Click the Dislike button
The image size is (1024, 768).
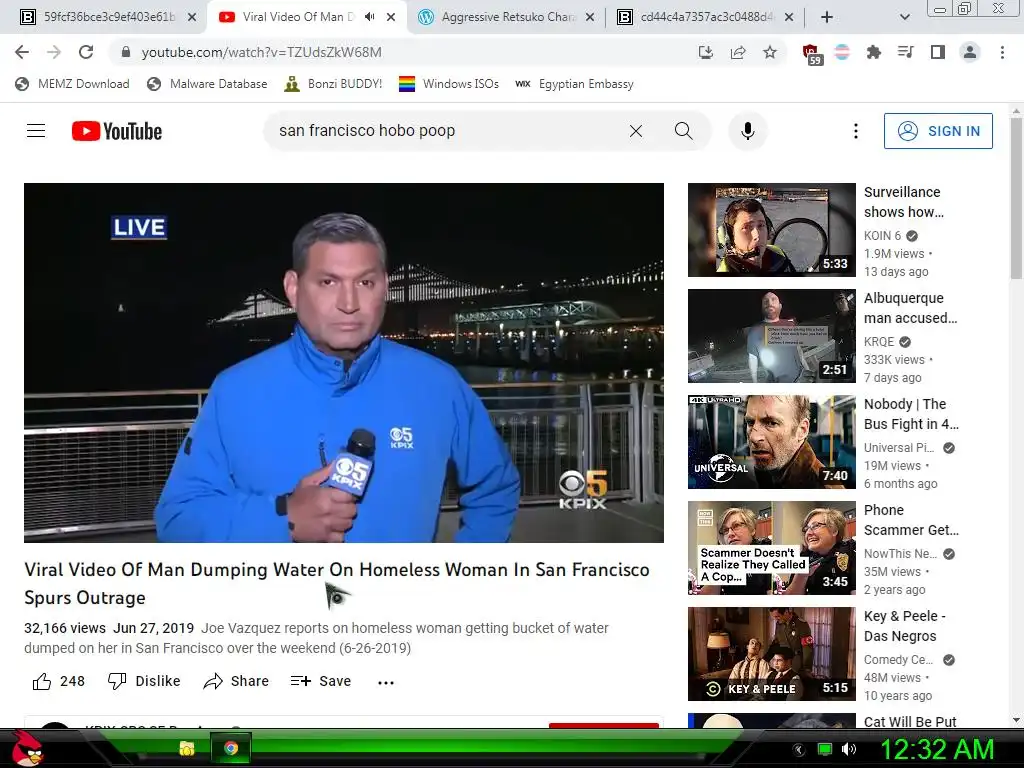coord(144,681)
